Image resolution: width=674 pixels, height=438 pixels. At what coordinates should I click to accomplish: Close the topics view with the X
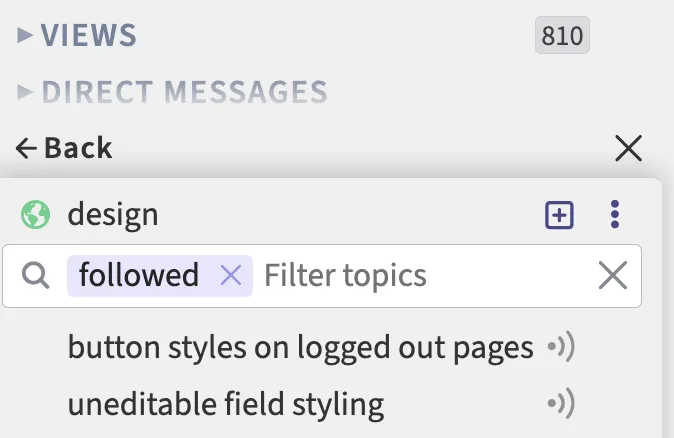[x=628, y=149]
